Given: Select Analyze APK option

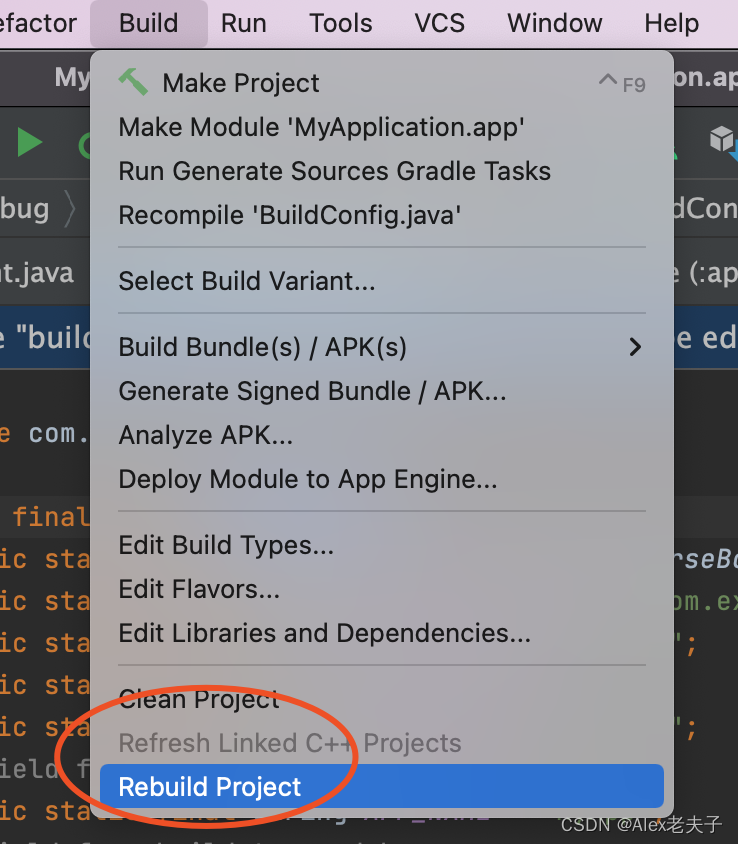Looking at the screenshot, I should click(x=205, y=435).
